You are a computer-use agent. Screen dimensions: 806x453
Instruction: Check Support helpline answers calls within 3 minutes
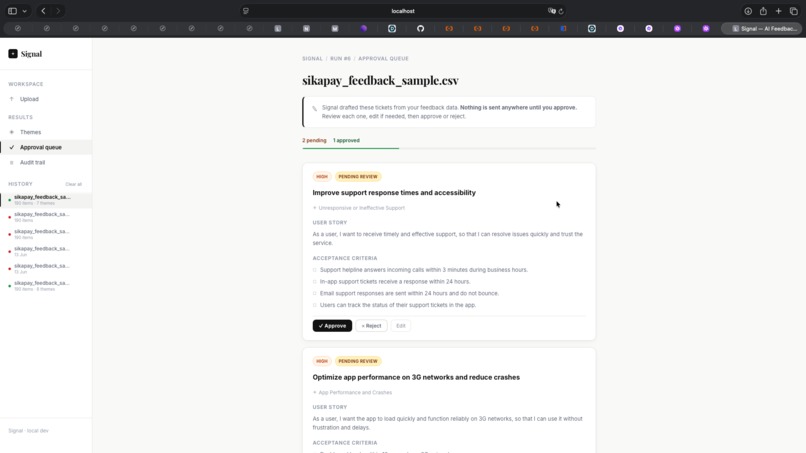tap(315, 270)
